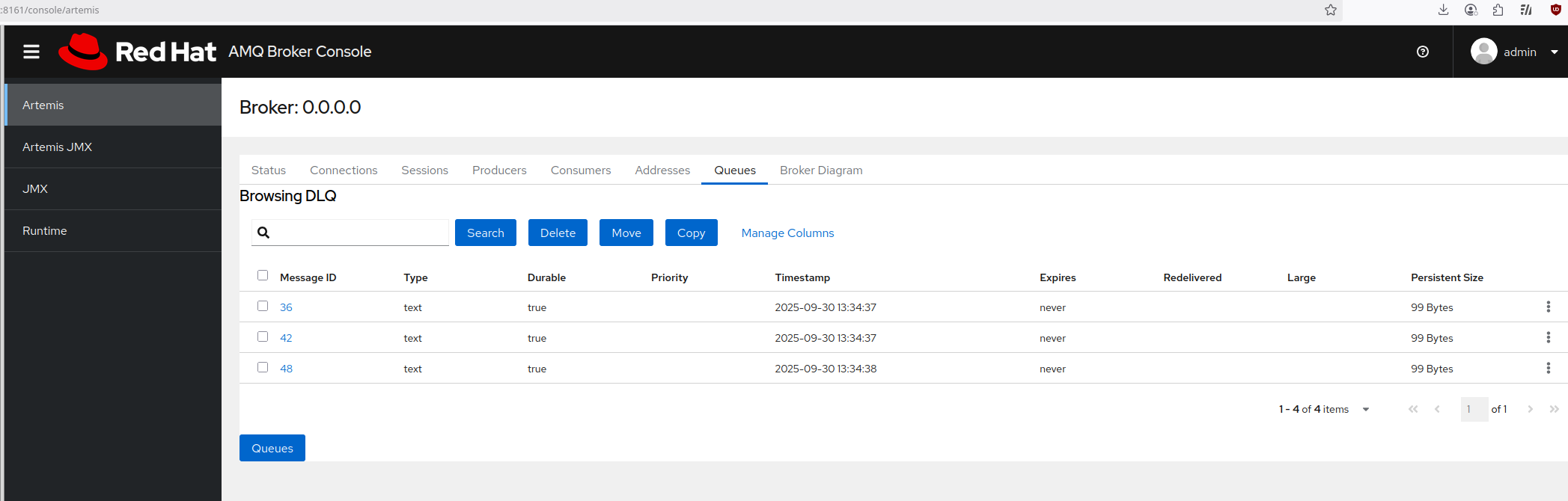Click the Type column header
The width and height of the screenshot is (1568, 501).
(x=415, y=277)
